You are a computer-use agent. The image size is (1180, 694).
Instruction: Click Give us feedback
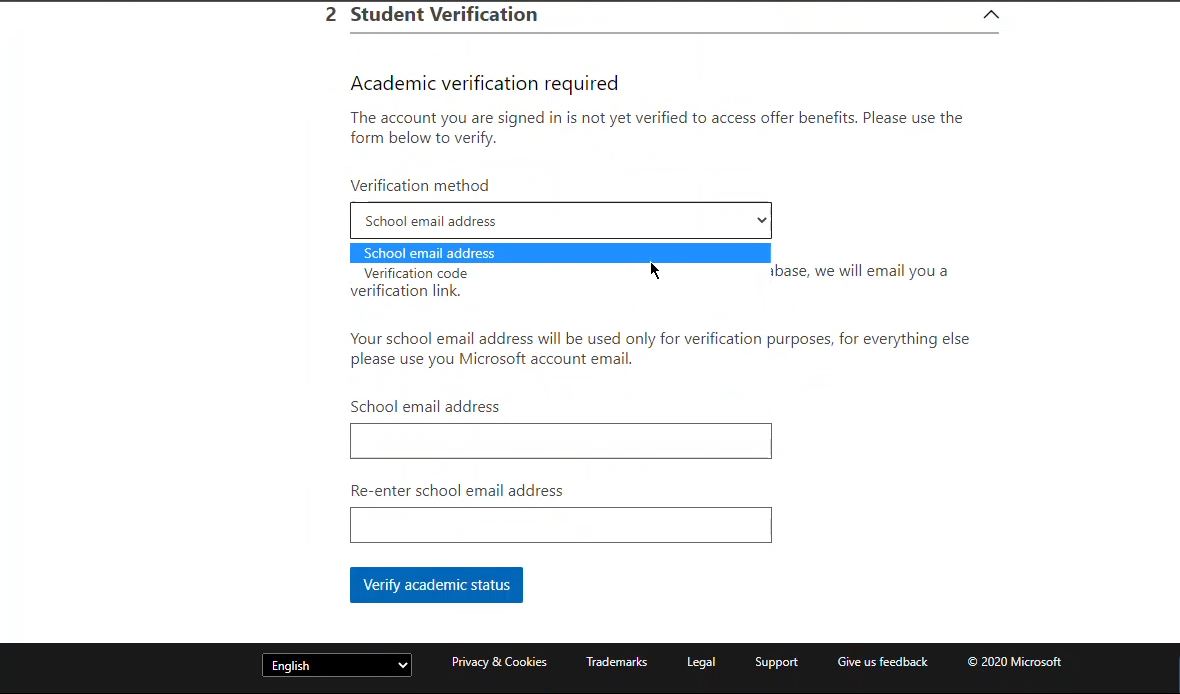coord(882,661)
